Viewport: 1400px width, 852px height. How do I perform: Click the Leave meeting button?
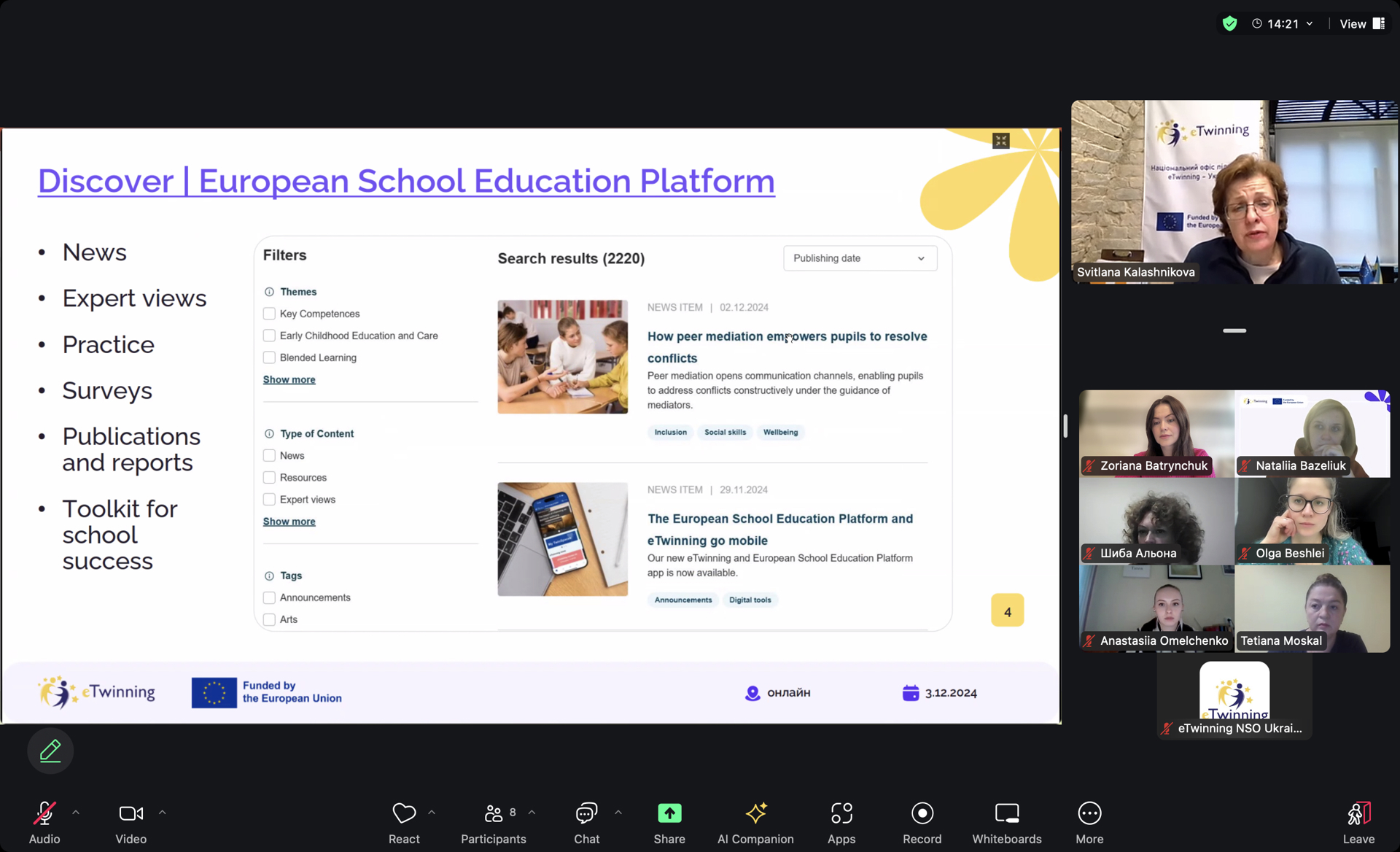[1358, 821]
